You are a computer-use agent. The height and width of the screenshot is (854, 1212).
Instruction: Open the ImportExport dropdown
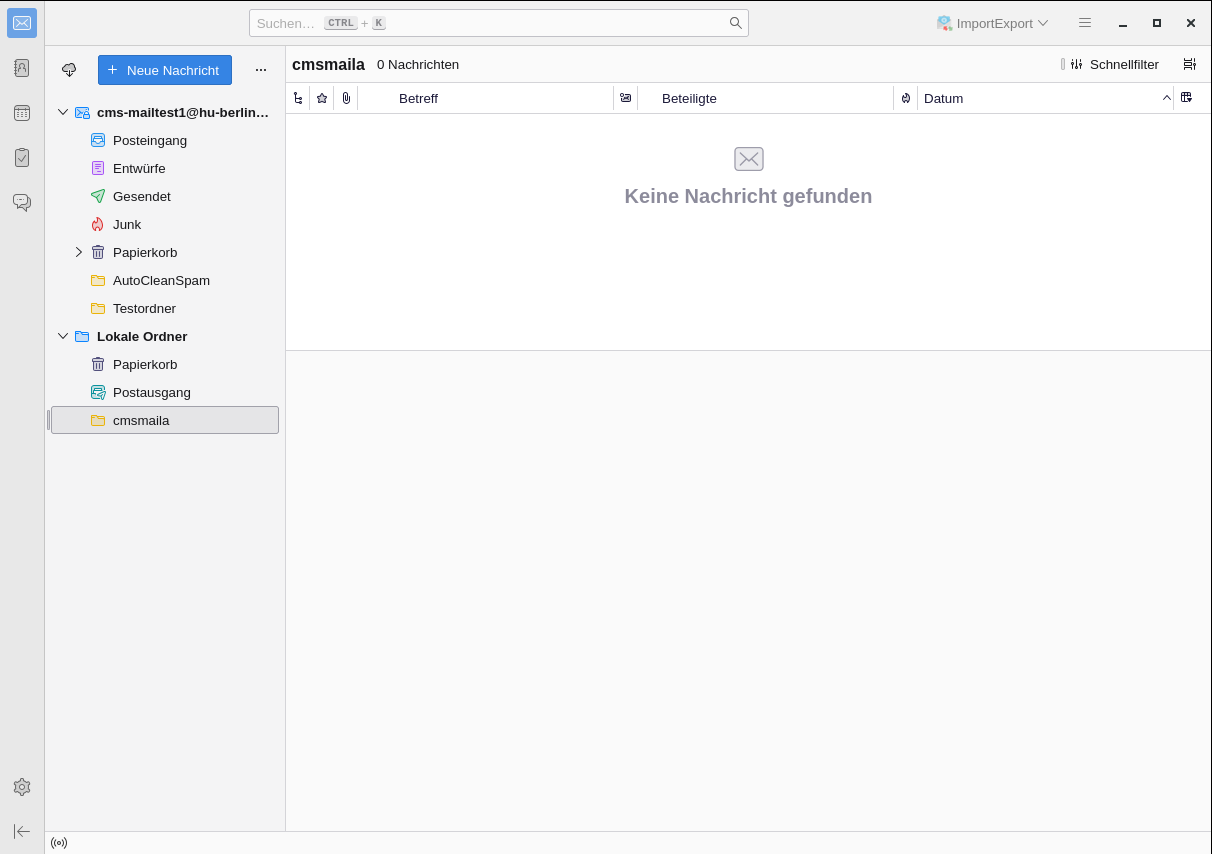pos(992,23)
